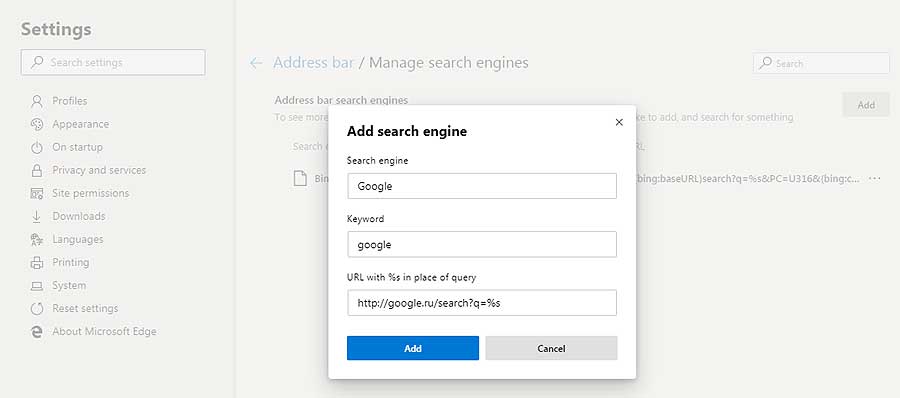Click the On startup power icon
Screen dimensions: 900x398
(37, 148)
